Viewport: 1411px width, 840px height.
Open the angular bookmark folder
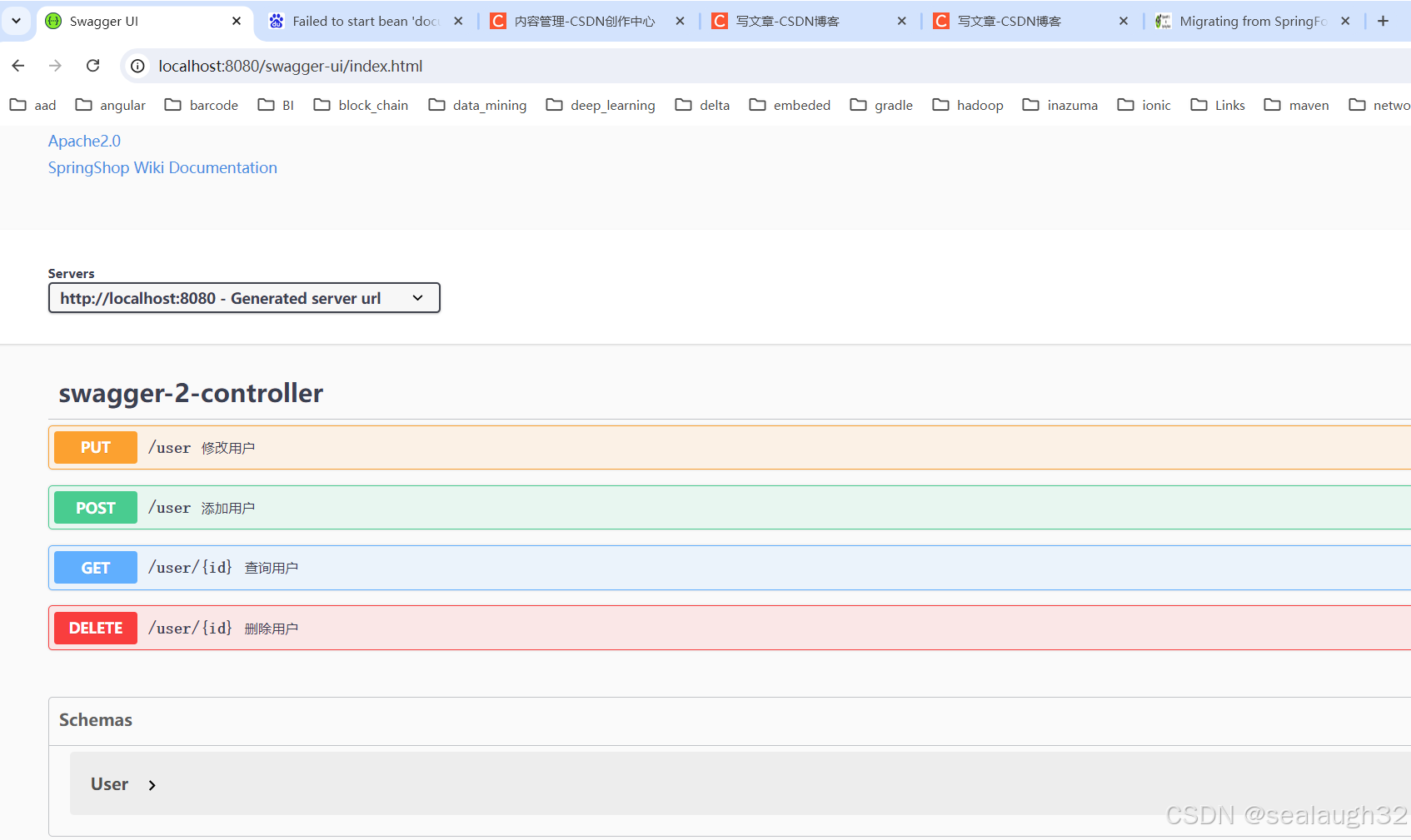click(110, 105)
